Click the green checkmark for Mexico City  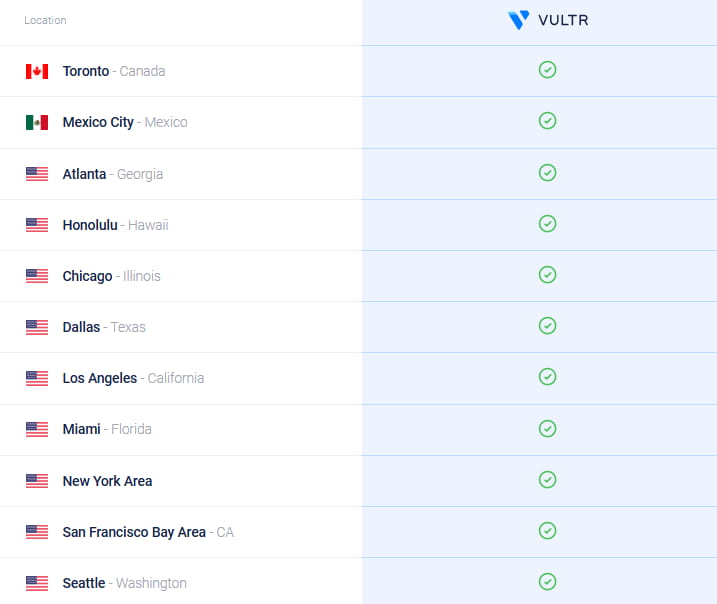coord(547,121)
